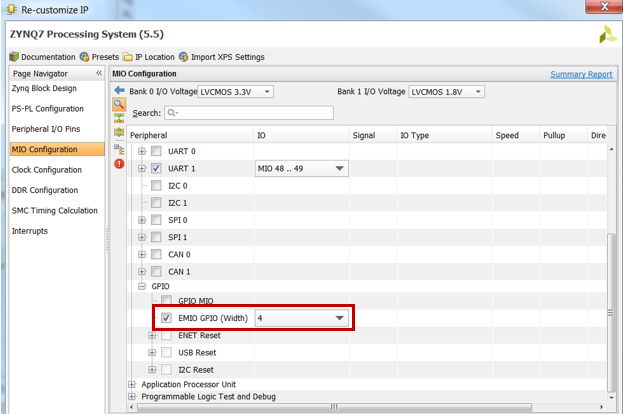This screenshot has height=415, width=625.
Task: Select Clock Configuration in Page Navigator
Action: pos(45,170)
